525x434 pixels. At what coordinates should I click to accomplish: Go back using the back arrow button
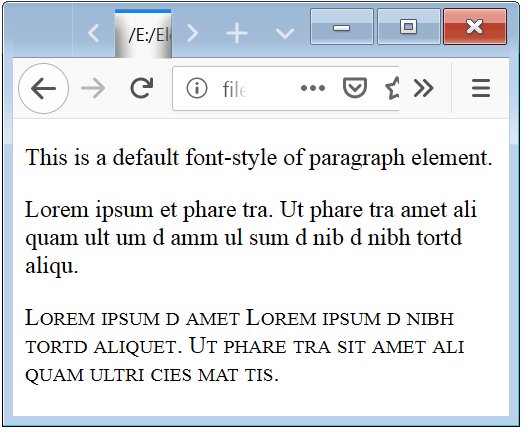(44, 88)
